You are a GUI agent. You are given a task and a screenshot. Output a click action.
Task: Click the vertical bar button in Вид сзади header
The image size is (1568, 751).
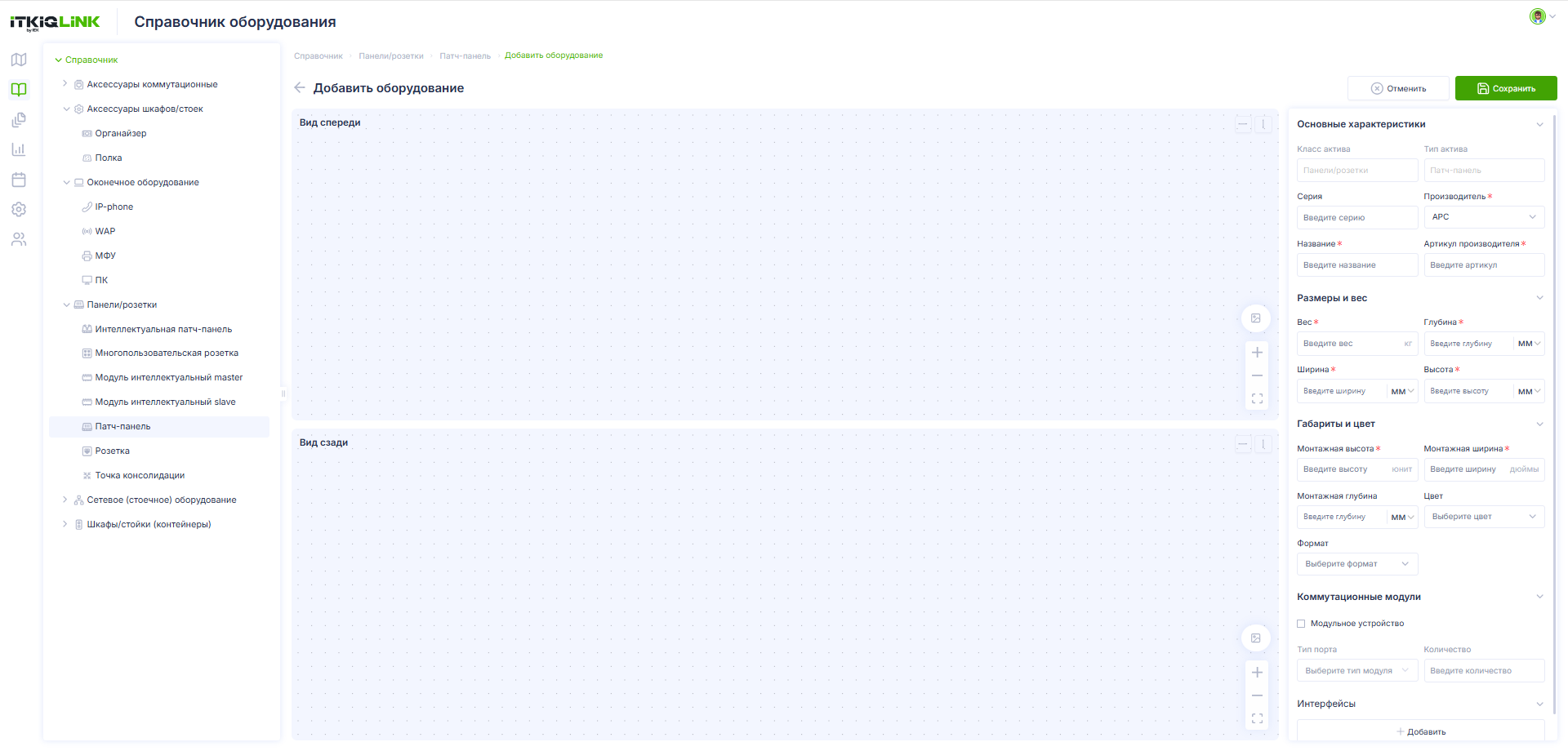tap(1263, 444)
